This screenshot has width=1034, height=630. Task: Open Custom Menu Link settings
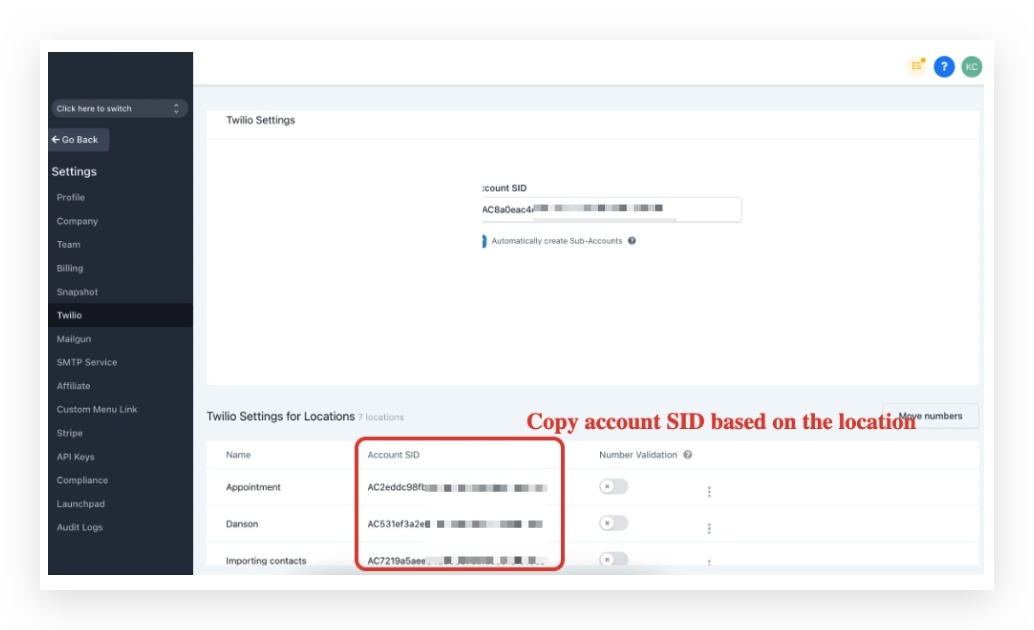pos(97,409)
